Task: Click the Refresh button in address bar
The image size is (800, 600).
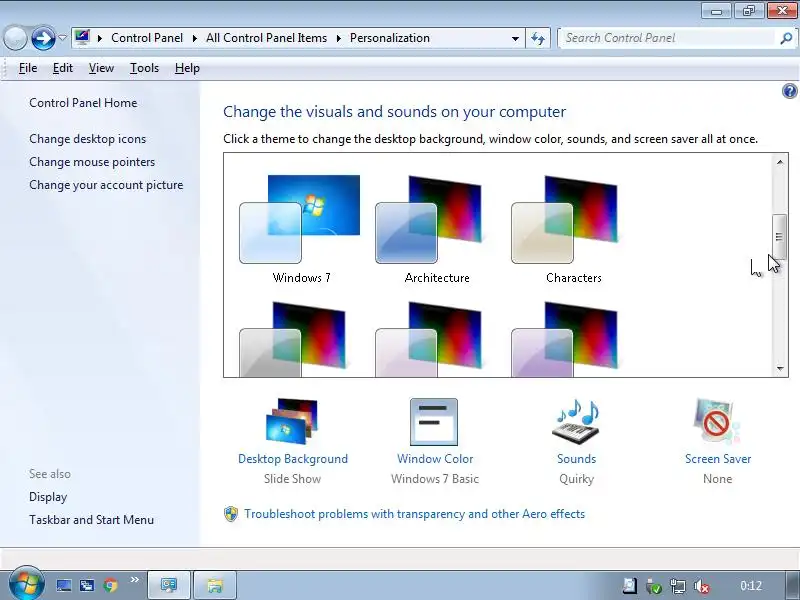Action: (538, 38)
